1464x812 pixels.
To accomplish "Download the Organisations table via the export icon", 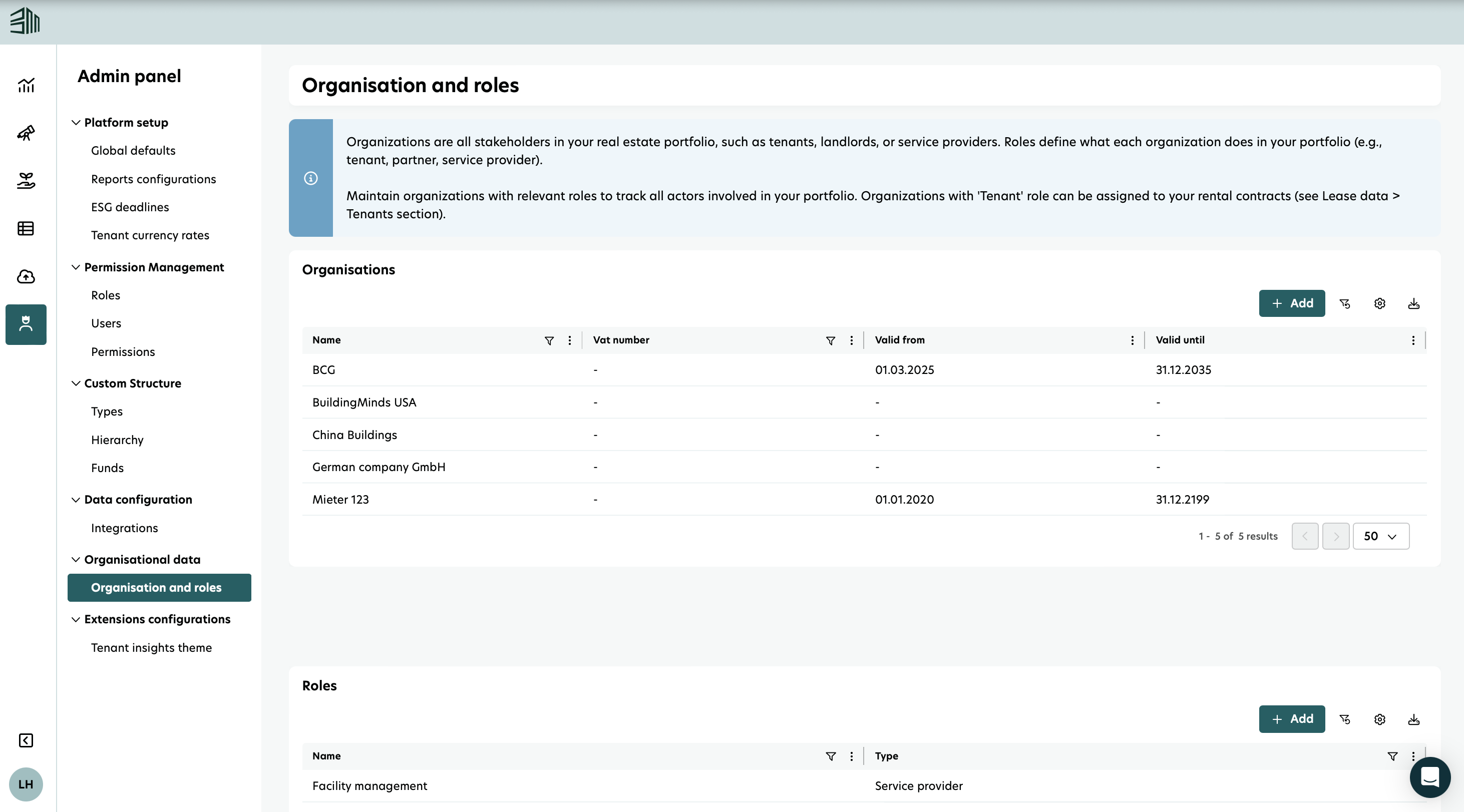I will (1414, 303).
